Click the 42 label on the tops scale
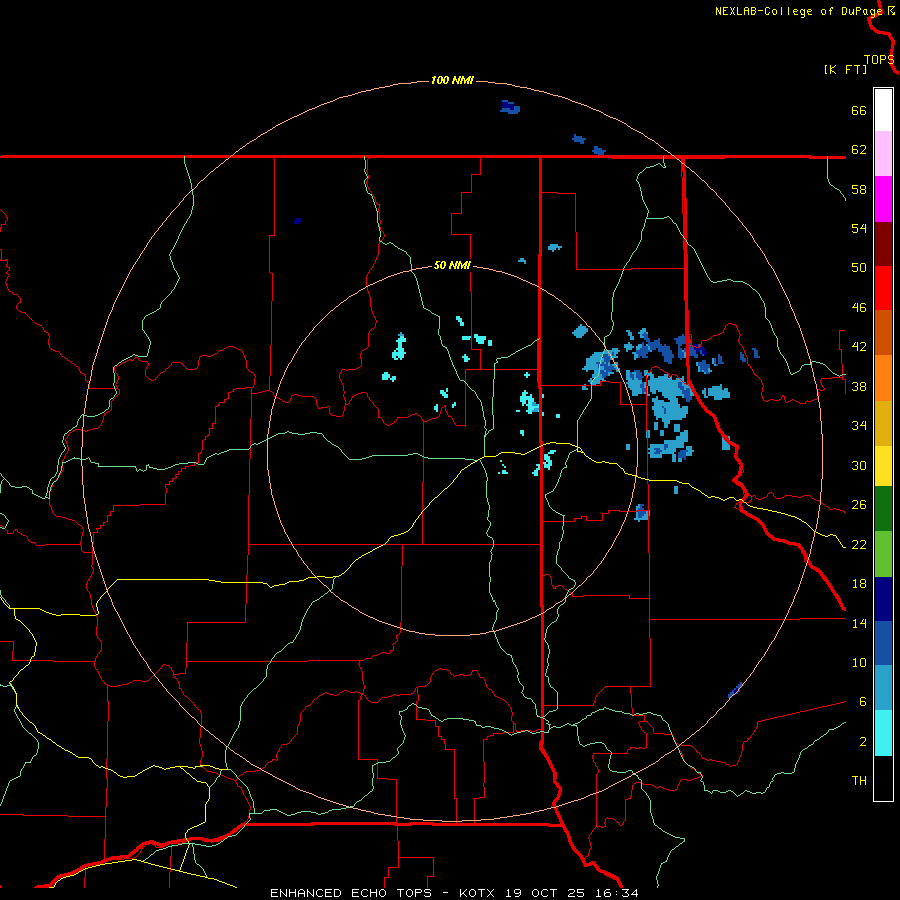 (x=859, y=347)
